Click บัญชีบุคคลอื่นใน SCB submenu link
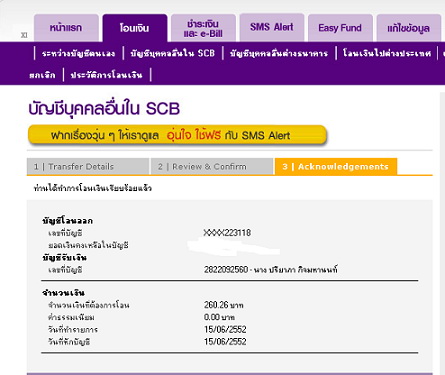Screen dimensions: 445x375 173,53
